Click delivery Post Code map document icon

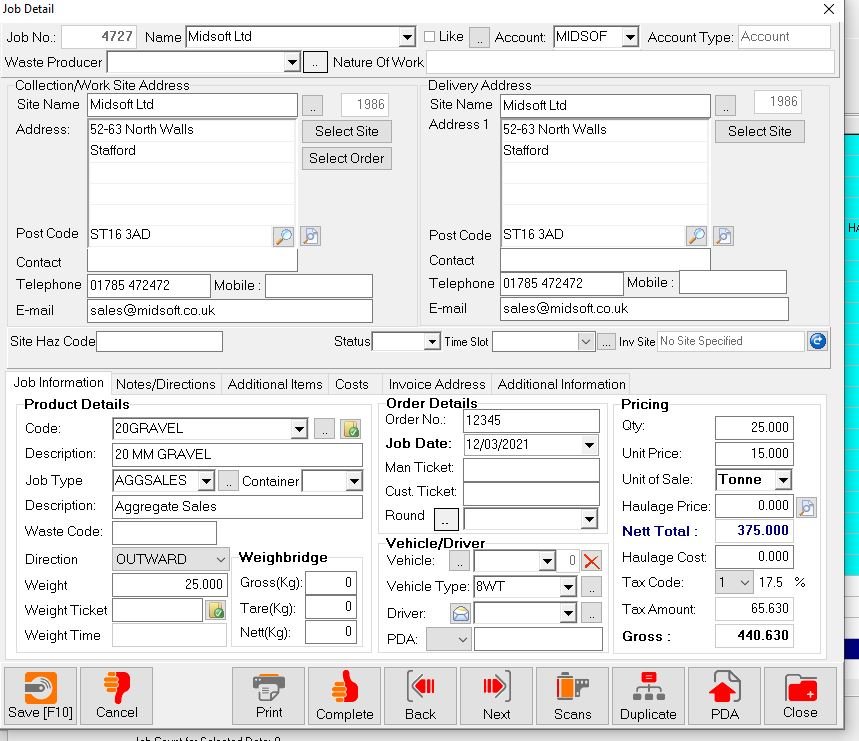[724, 236]
